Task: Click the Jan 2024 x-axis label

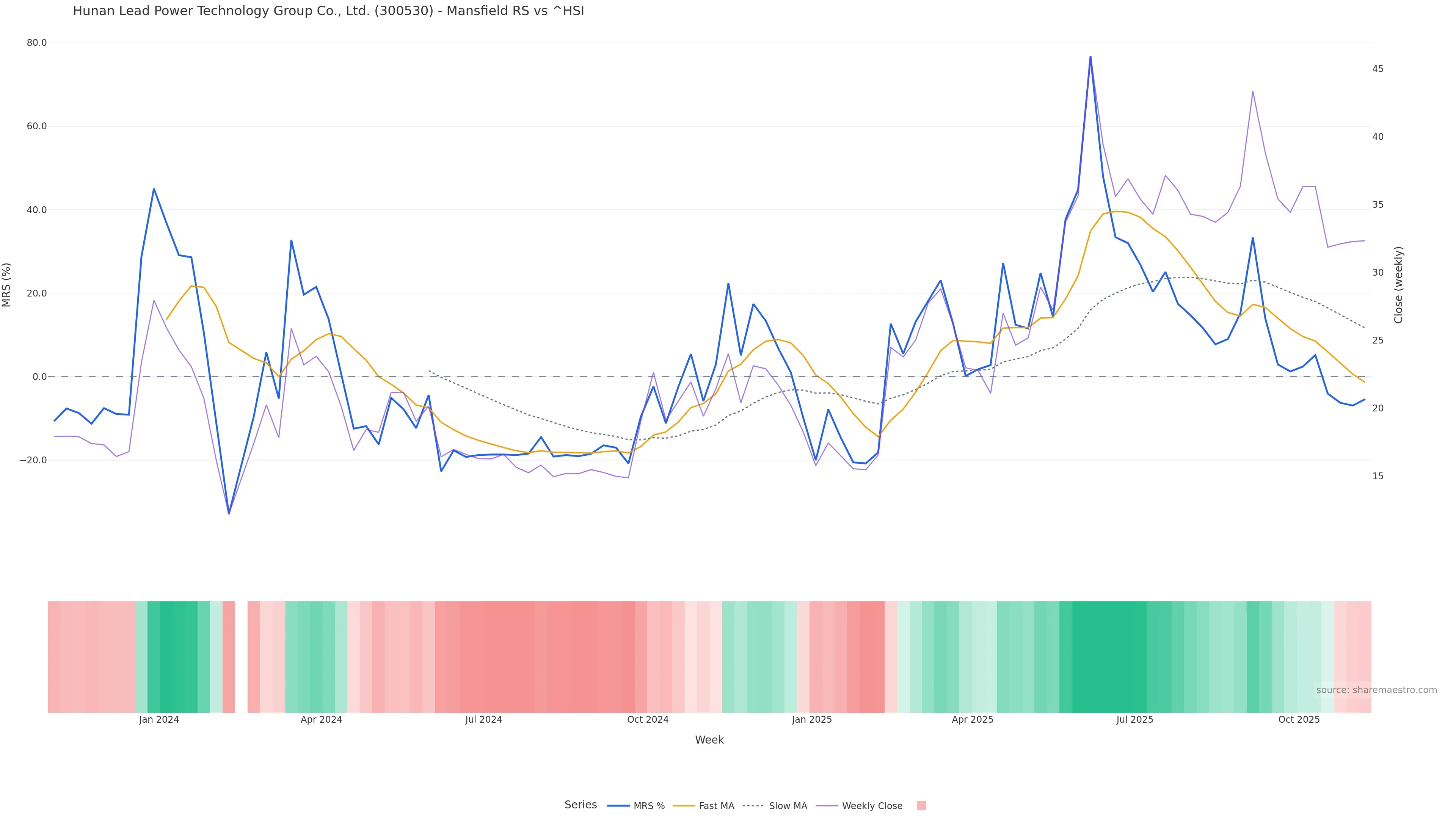Action: point(159,720)
